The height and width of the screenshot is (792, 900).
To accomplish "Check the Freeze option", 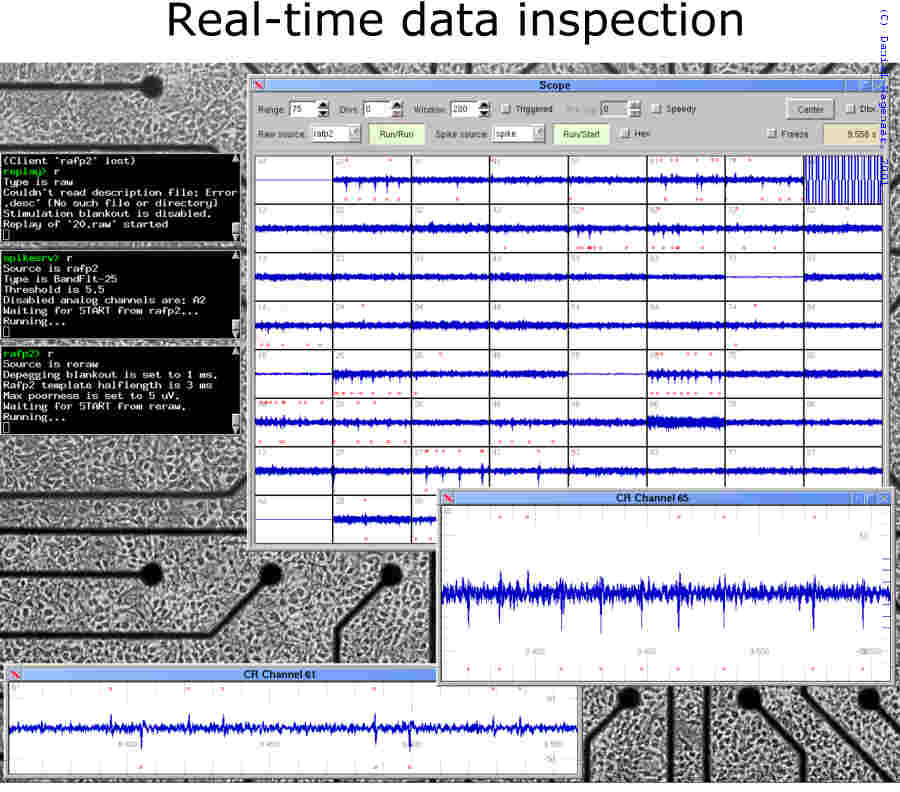I will point(771,133).
